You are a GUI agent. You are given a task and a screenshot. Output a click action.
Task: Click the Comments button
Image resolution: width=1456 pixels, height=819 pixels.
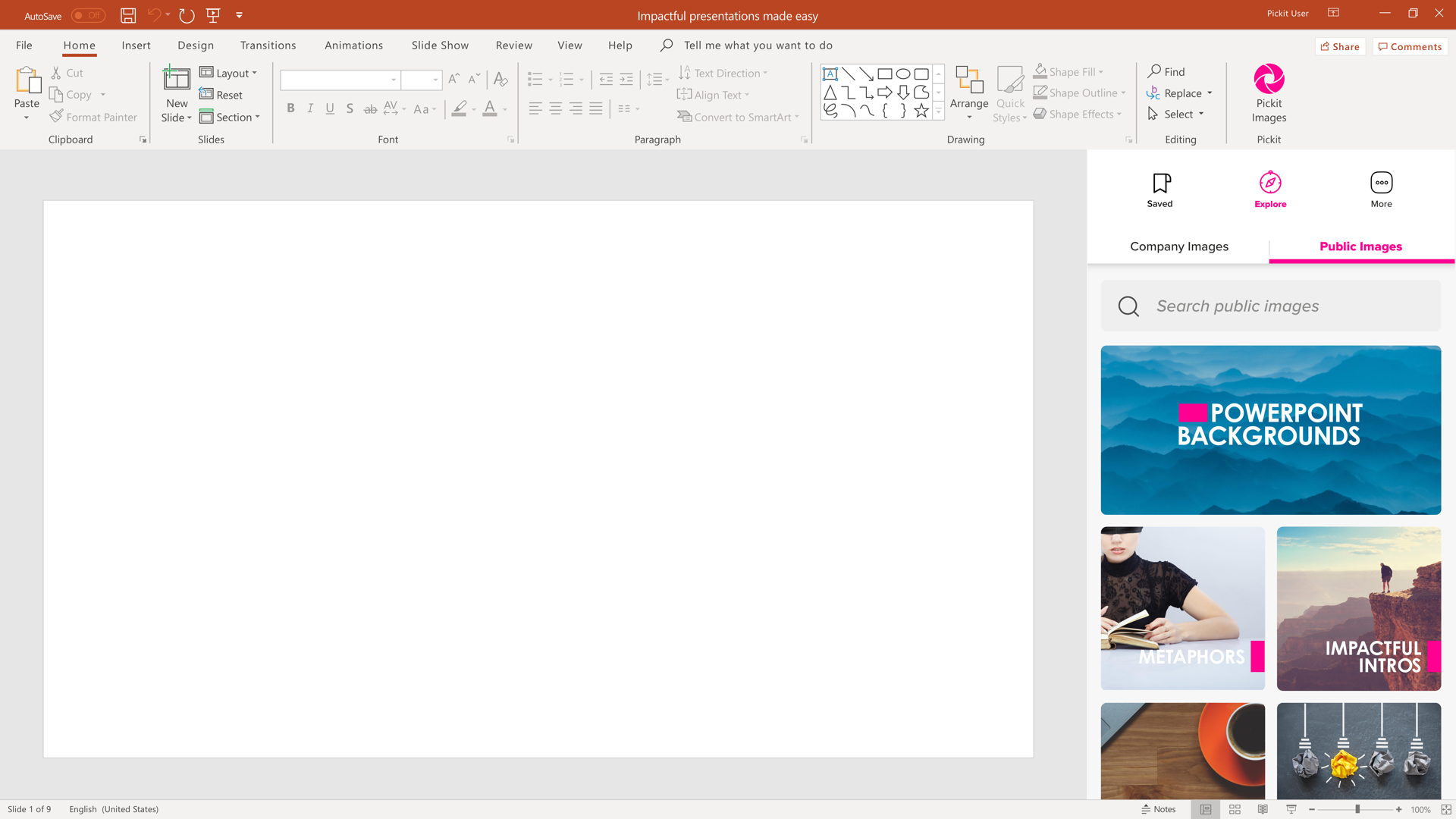(1410, 46)
